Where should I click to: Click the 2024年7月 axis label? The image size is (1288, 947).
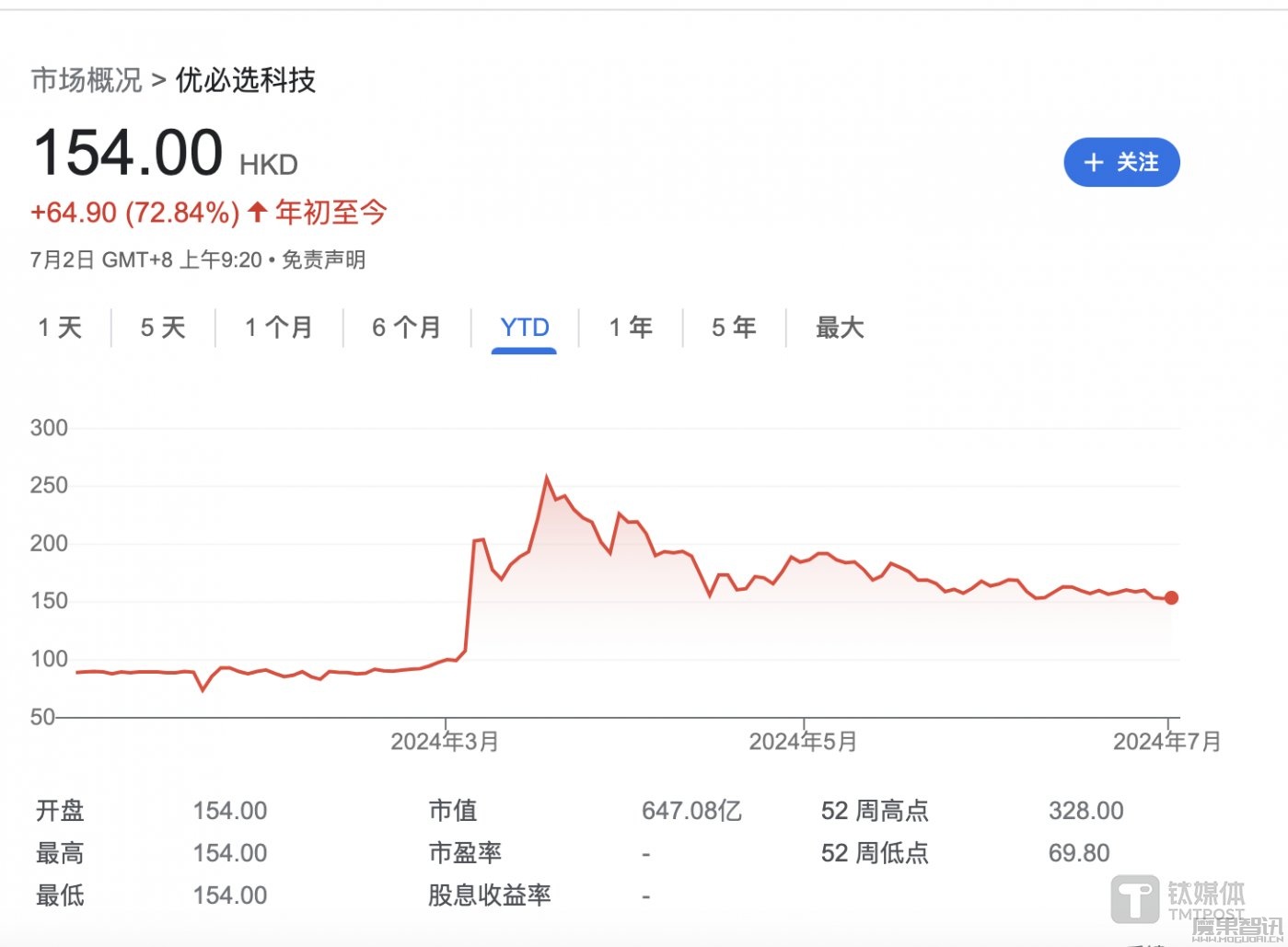tap(1167, 742)
